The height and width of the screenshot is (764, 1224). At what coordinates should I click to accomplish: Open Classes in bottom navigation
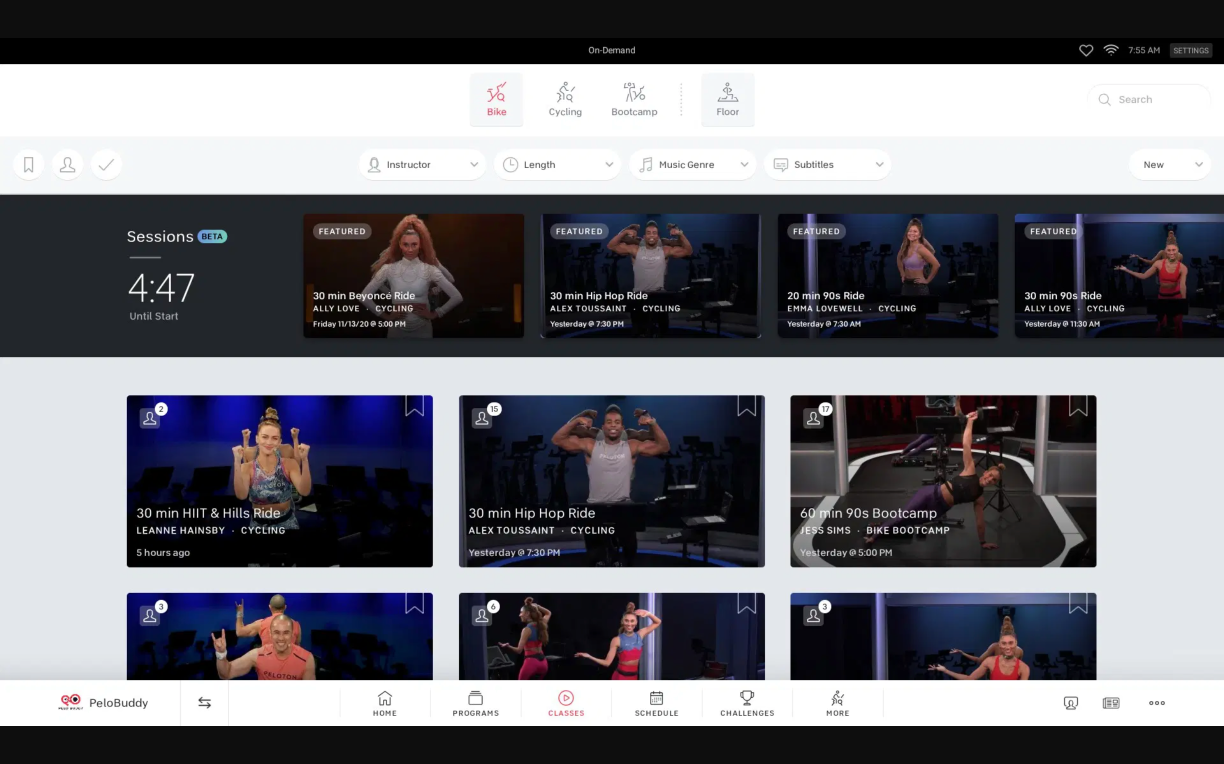click(x=566, y=703)
